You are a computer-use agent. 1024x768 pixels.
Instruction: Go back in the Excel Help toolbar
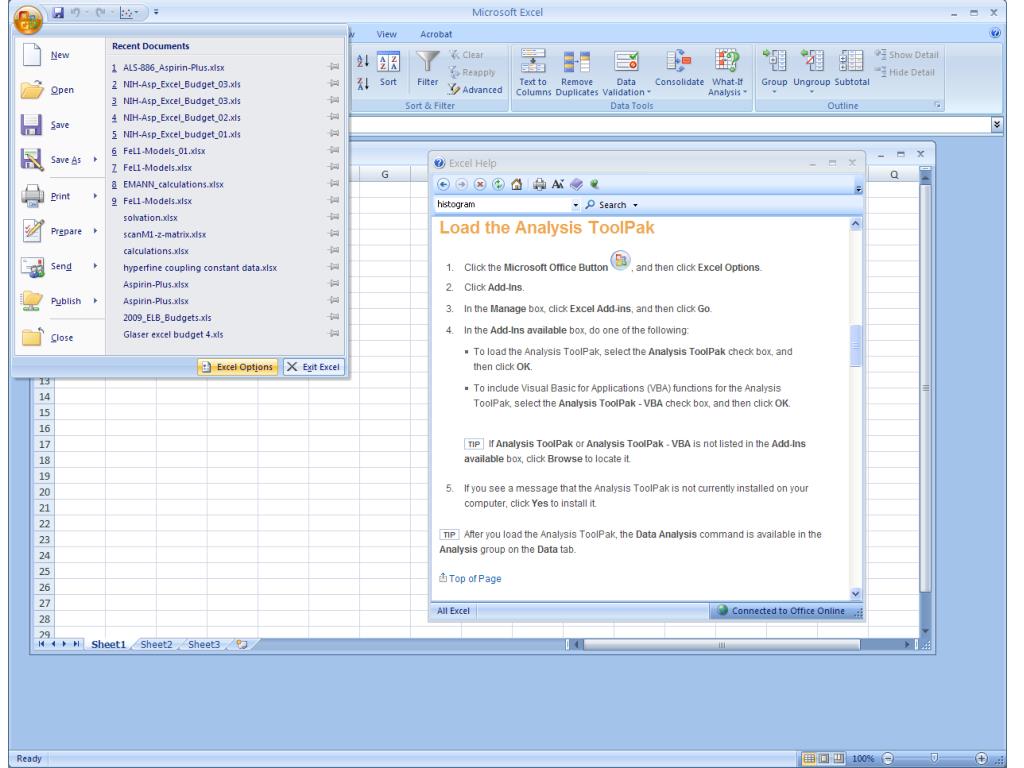tap(443, 185)
